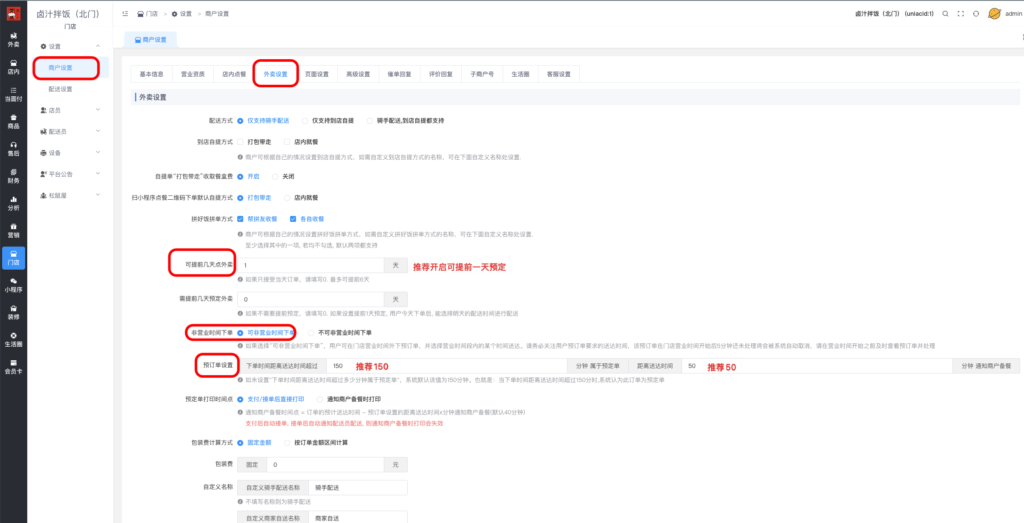The width and height of the screenshot is (1024, 523).
Task: Open the 分析 section in left rail
Action: pos(13,203)
